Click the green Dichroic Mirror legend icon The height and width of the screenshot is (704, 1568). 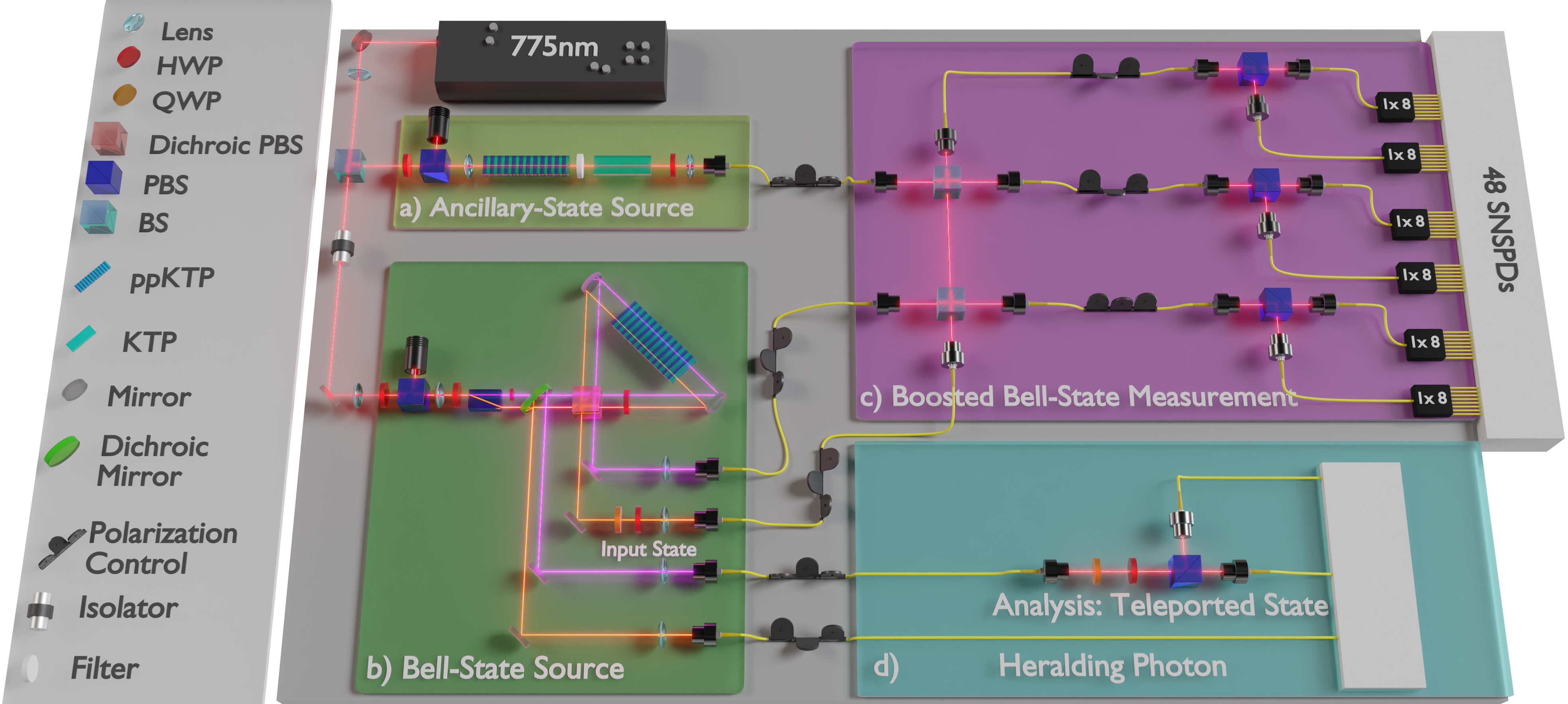pyautogui.click(x=62, y=451)
